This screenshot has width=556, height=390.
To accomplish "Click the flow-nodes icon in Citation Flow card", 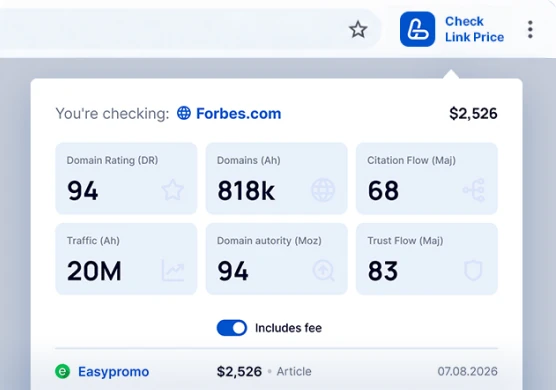I will click(474, 190).
